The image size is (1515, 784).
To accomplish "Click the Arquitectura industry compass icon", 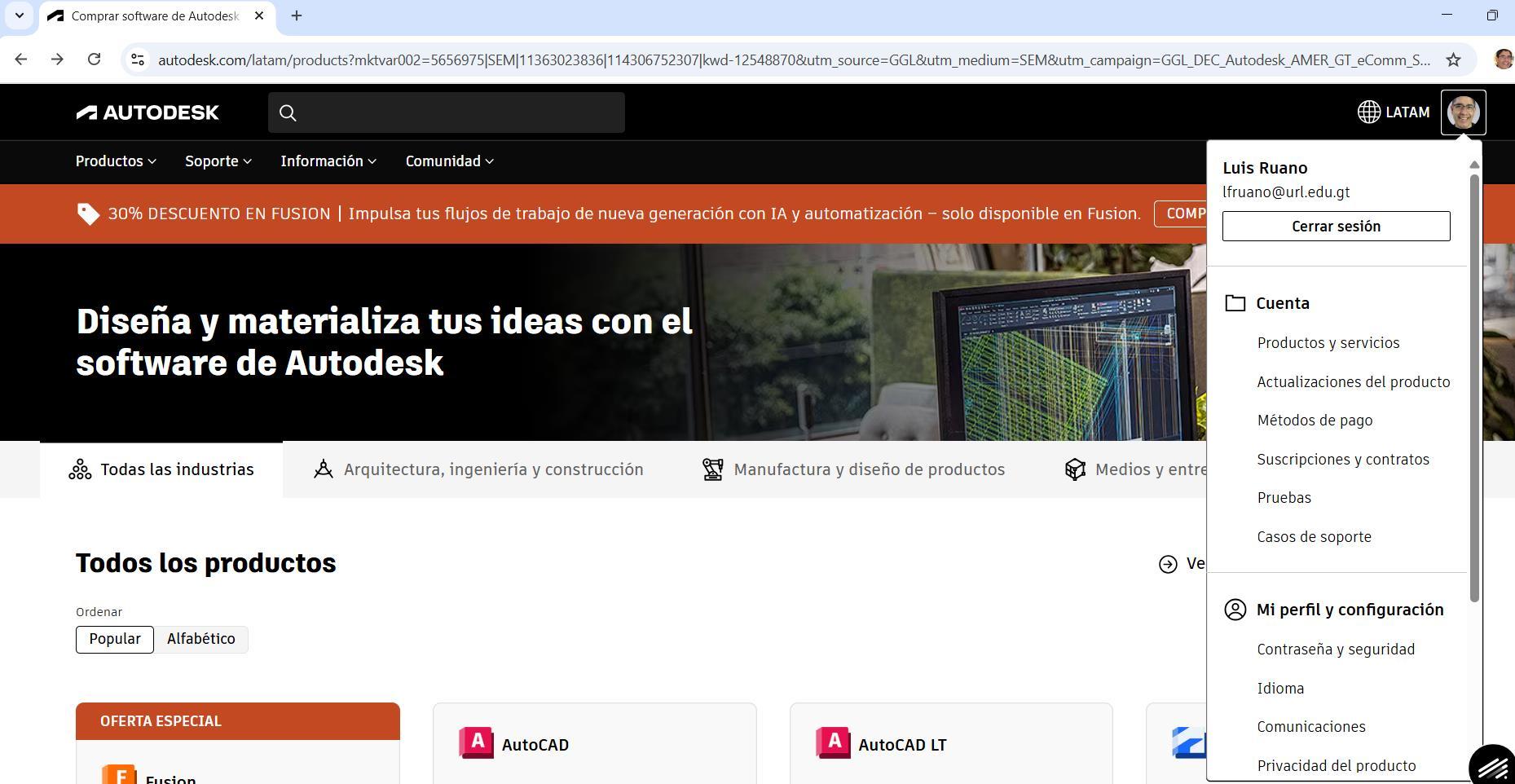I will tap(324, 469).
